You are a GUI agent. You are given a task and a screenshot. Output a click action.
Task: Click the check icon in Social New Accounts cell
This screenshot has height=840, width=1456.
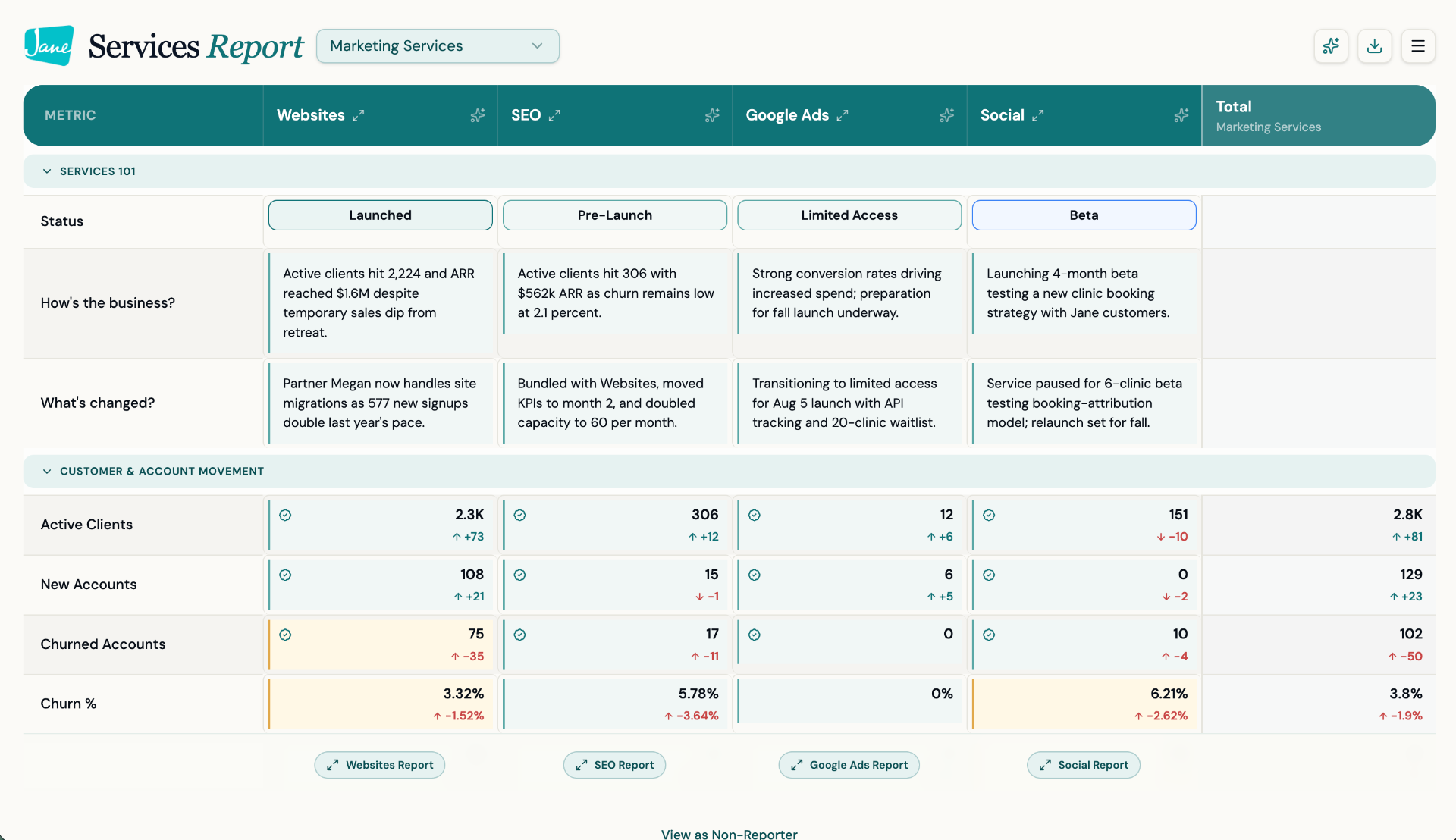pyautogui.click(x=989, y=575)
